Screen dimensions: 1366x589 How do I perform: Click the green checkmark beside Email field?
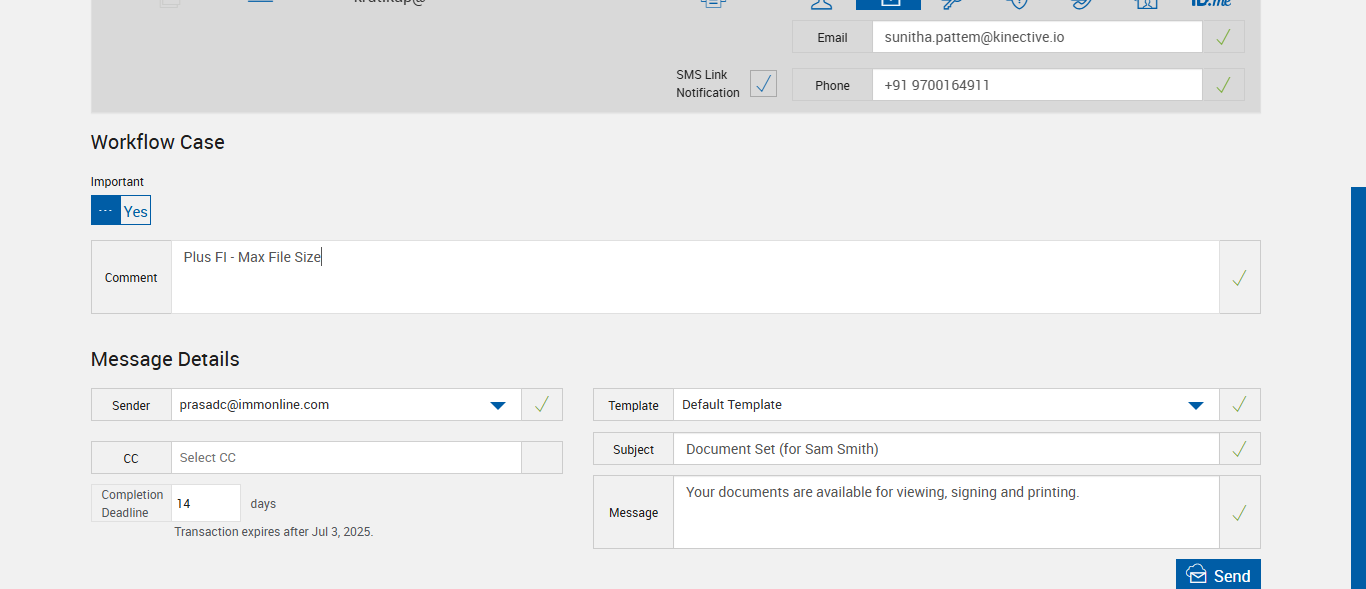[x=1223, y=37]
